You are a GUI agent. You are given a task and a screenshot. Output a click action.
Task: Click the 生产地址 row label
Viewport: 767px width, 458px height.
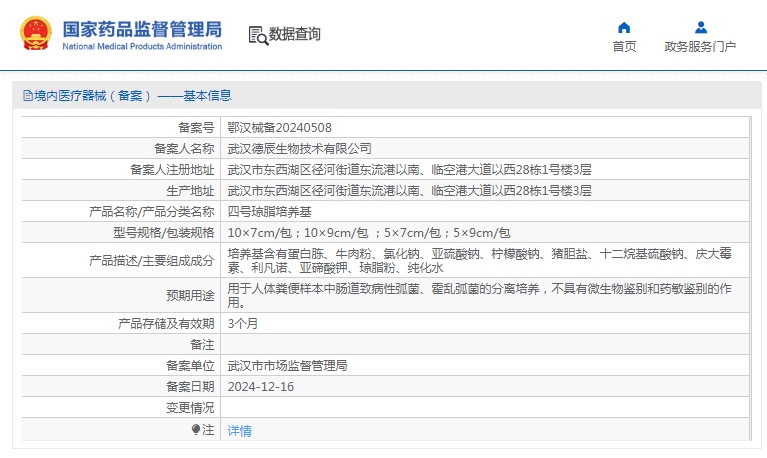pos(190,191)
